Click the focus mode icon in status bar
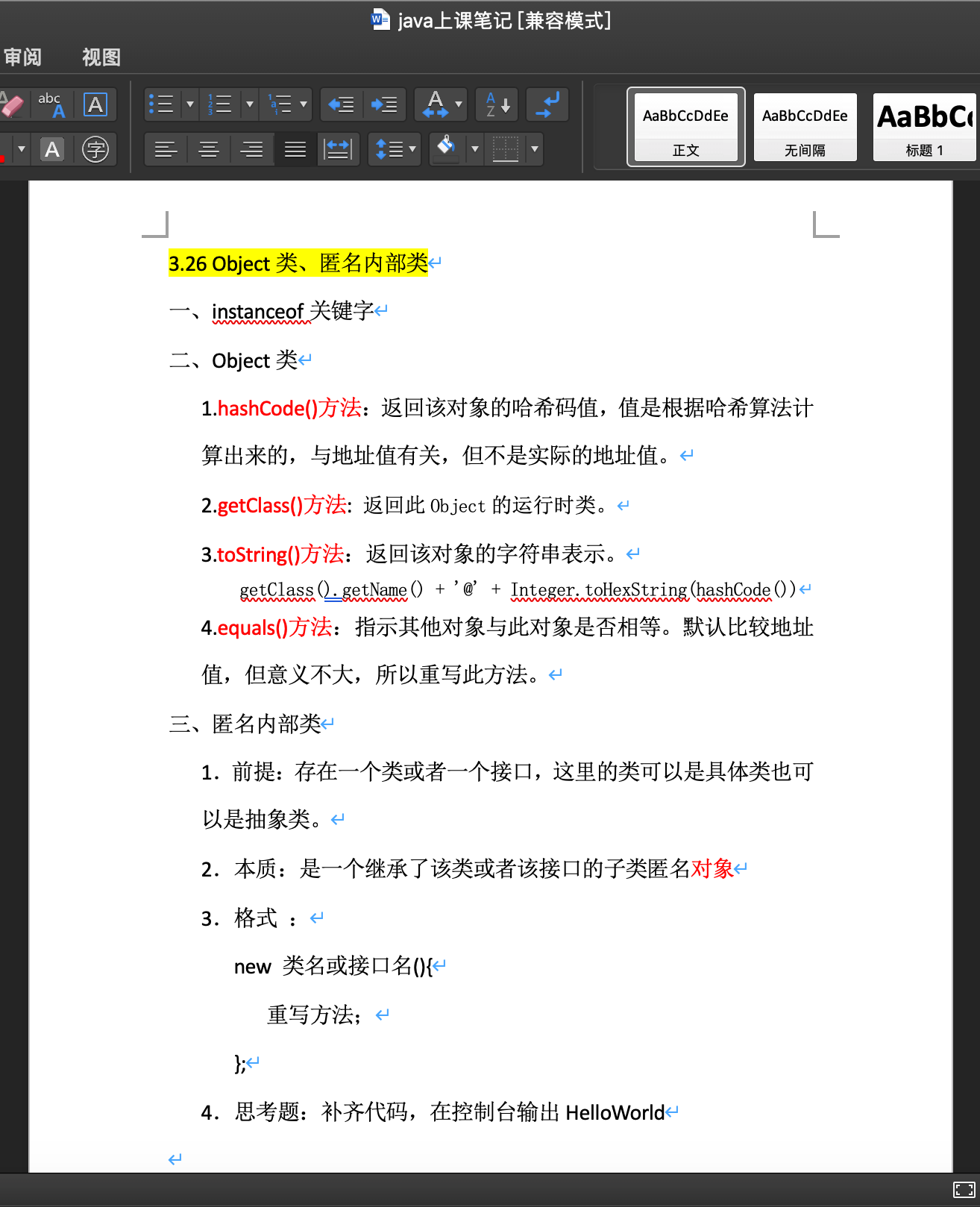This screenshot has height=1207, width=980. point(964,1189)
